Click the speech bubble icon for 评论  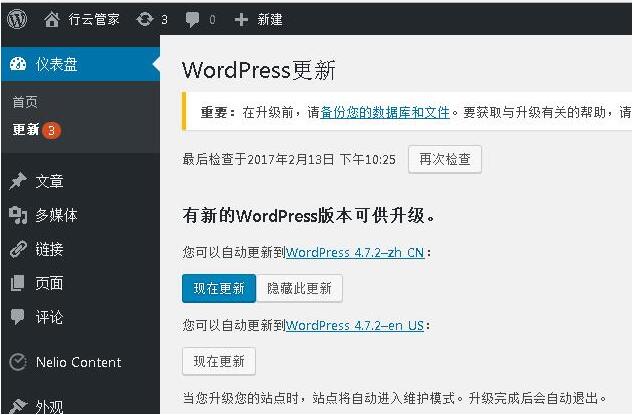pyautogui.click(x=18, y=317)
